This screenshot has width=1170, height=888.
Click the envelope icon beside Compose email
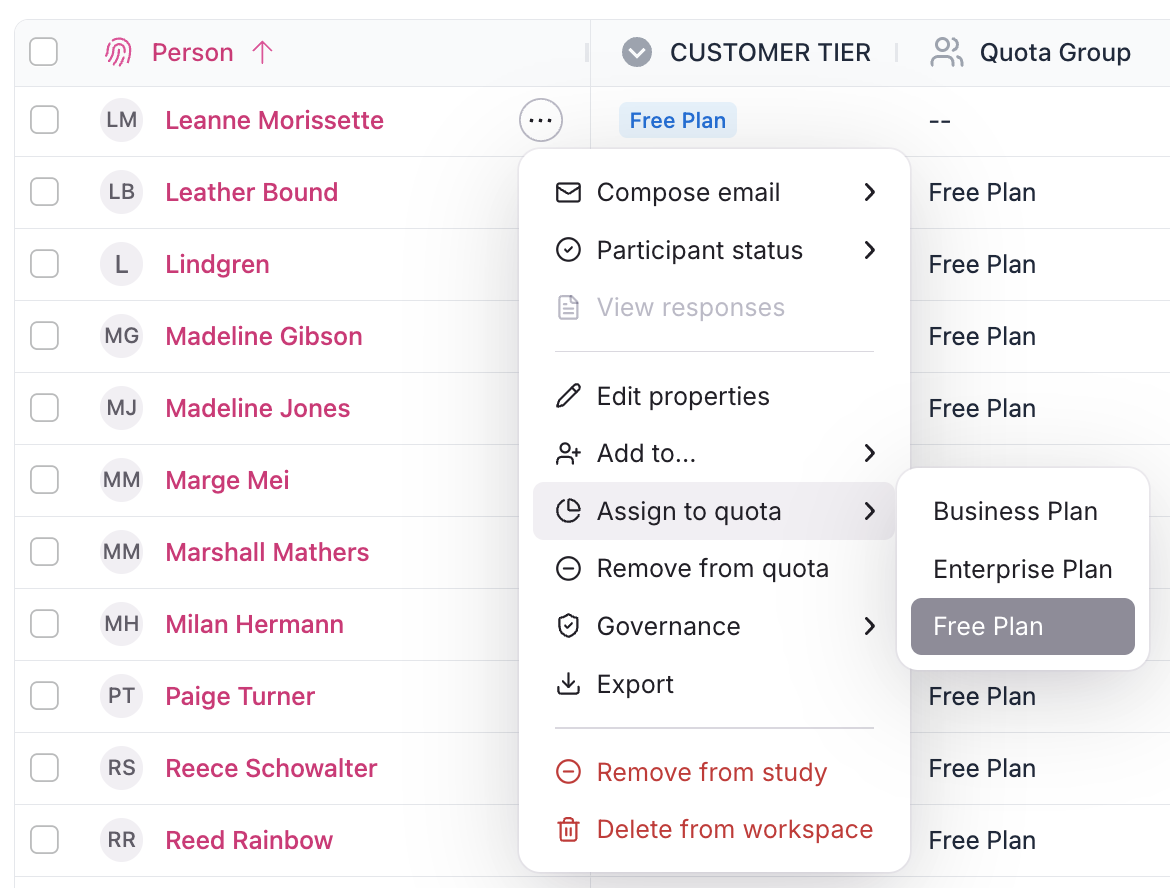[568, 193]
